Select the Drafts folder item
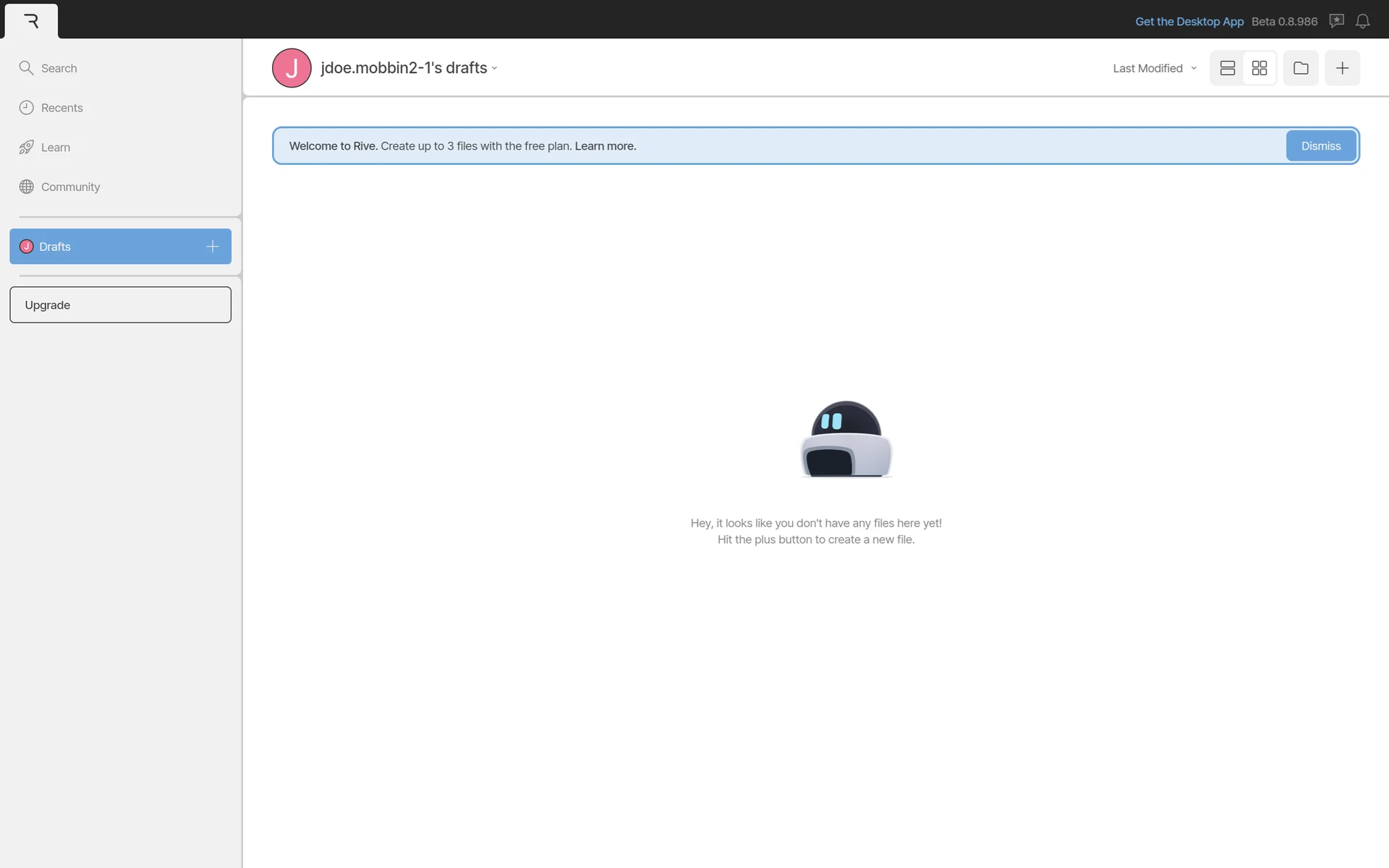This screenshot has height=868, width=1389. (x=55, y=247)
